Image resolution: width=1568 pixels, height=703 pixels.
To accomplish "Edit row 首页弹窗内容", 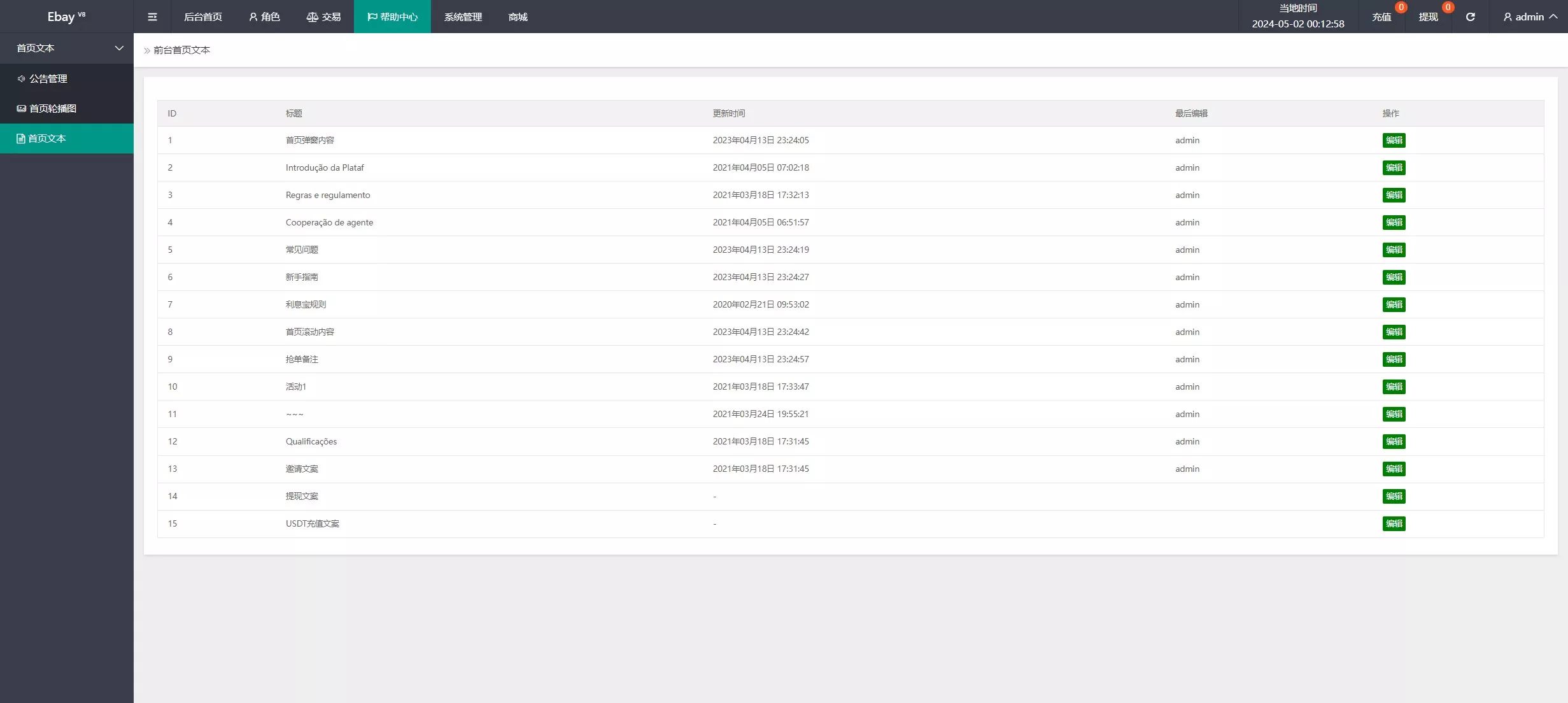I will point(1394,140).
